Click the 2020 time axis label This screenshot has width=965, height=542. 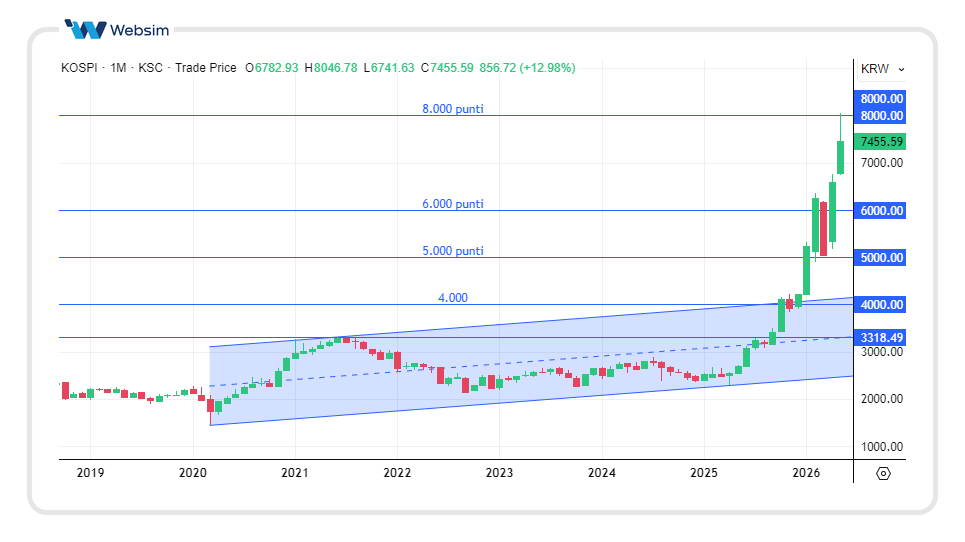193,472
